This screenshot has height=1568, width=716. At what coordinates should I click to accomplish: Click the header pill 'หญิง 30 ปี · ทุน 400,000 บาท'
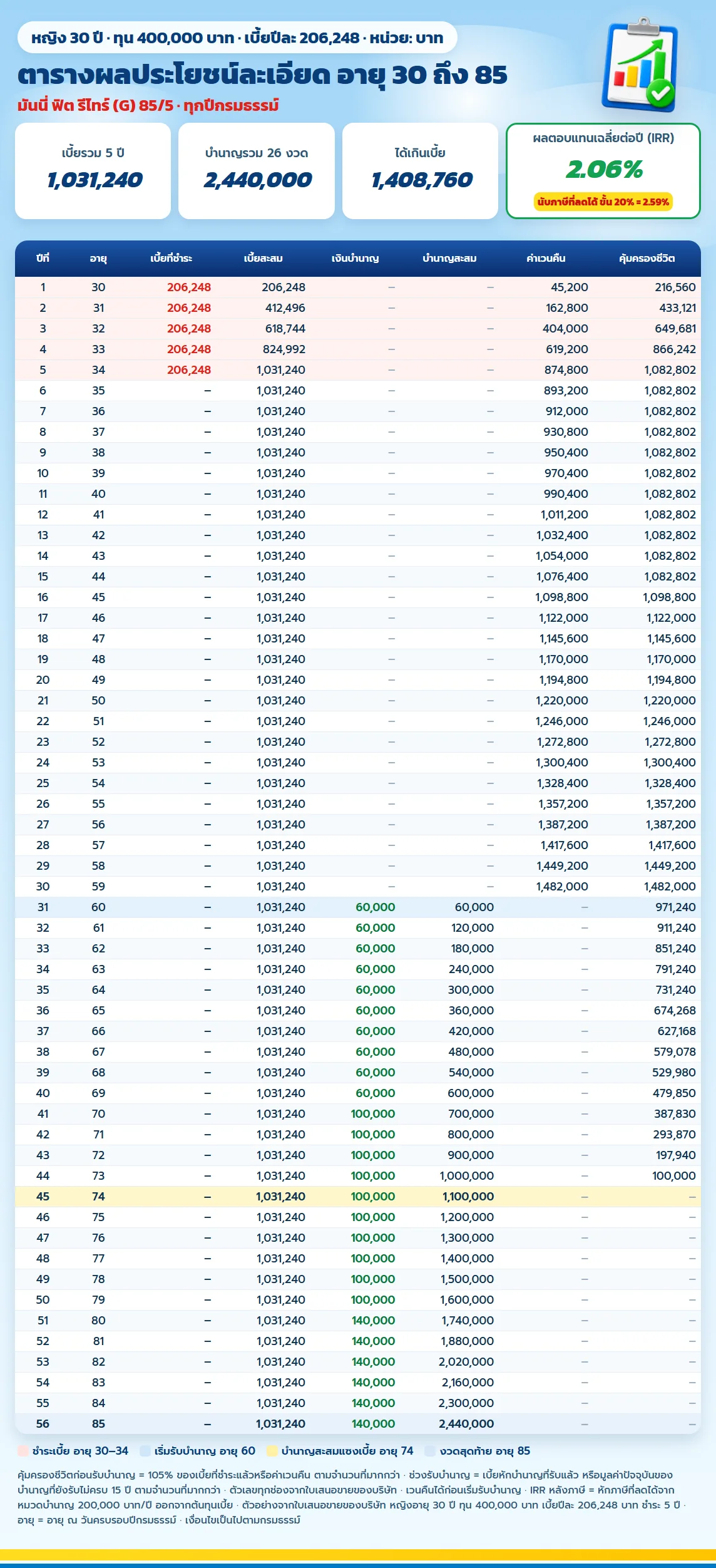click(238, 38)
